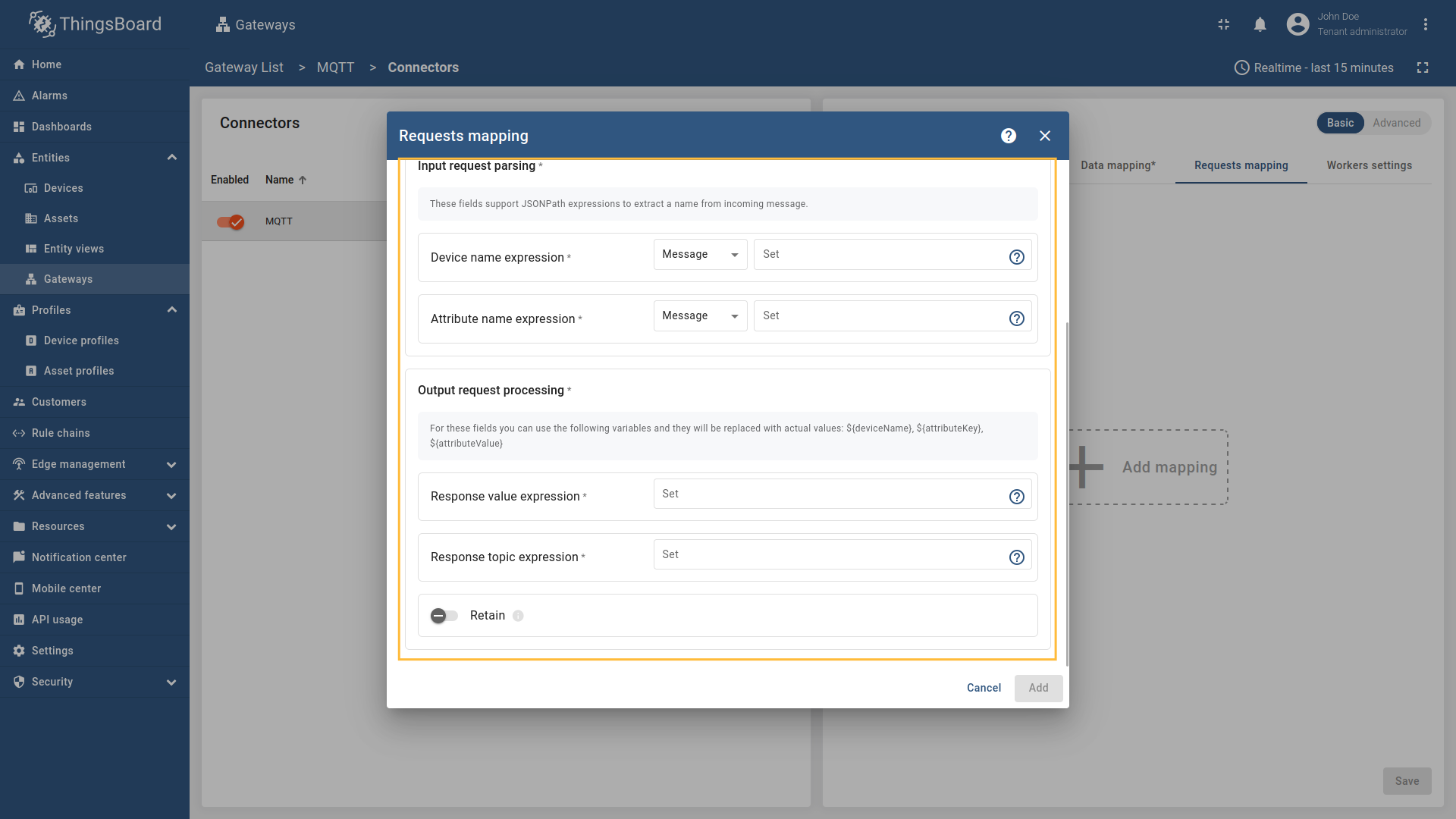Switch to the Workers settings tab
This screenshot has height=819, width=1456.
pyautogui.click(x=1370, y=165)
